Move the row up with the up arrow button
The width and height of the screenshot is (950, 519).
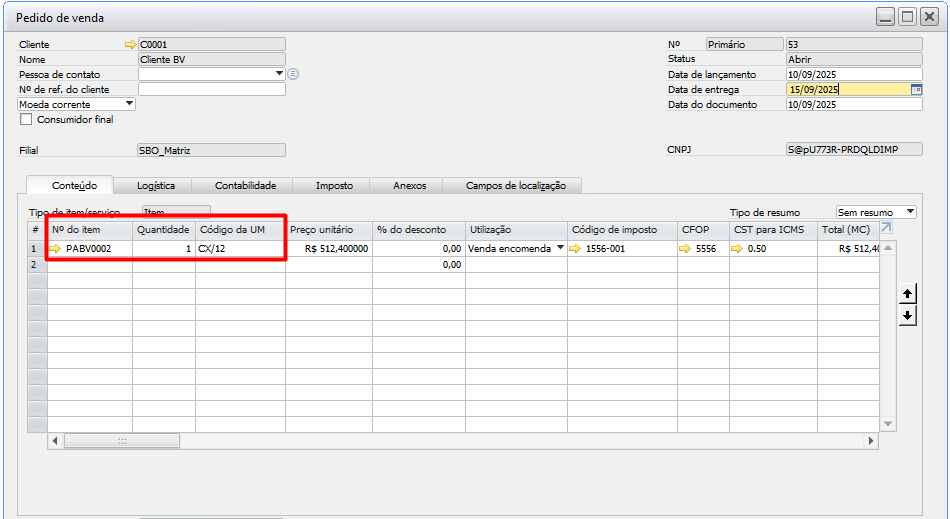907,294
